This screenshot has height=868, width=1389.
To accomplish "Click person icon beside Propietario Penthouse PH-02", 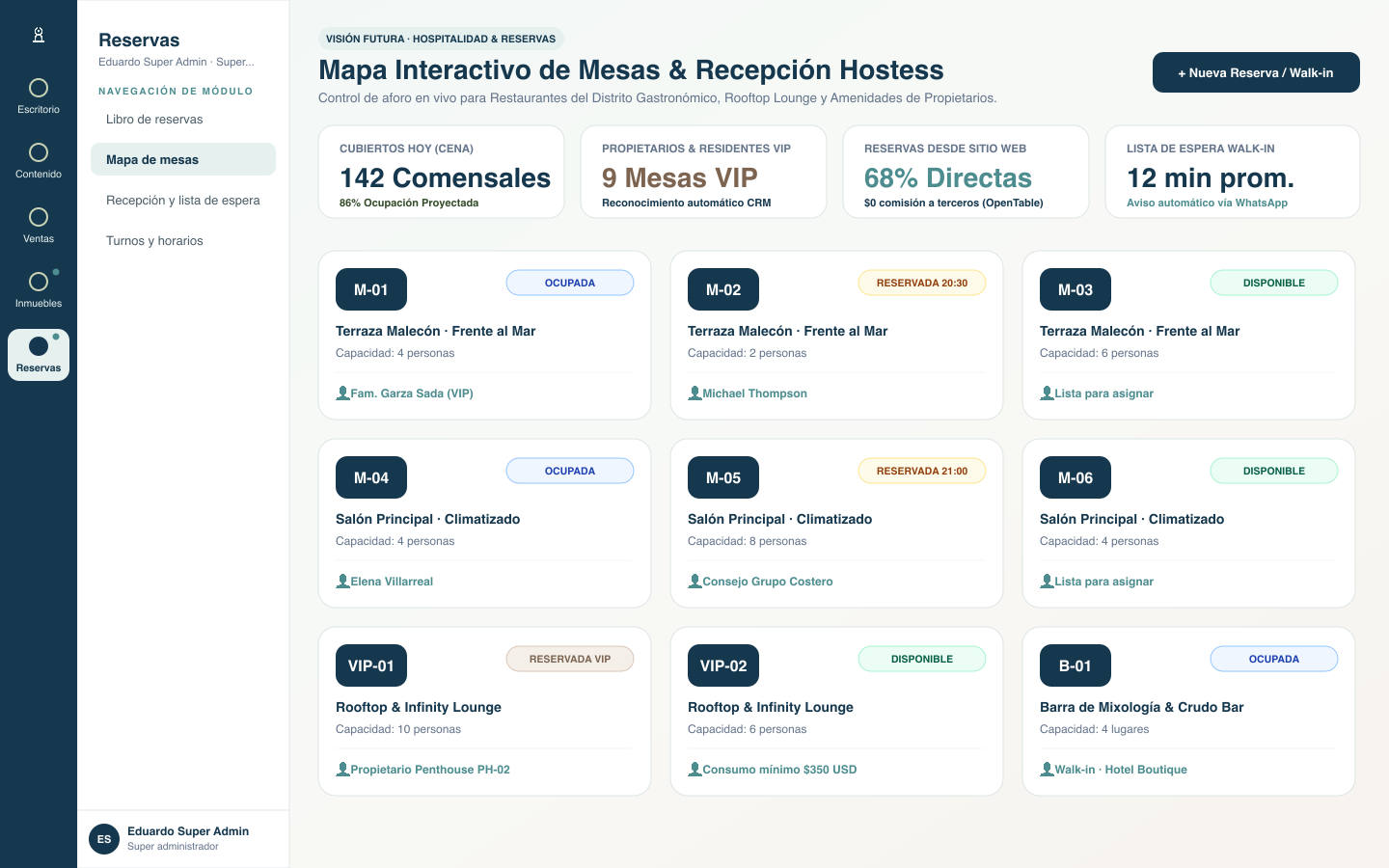I will [x=342, y=769].
